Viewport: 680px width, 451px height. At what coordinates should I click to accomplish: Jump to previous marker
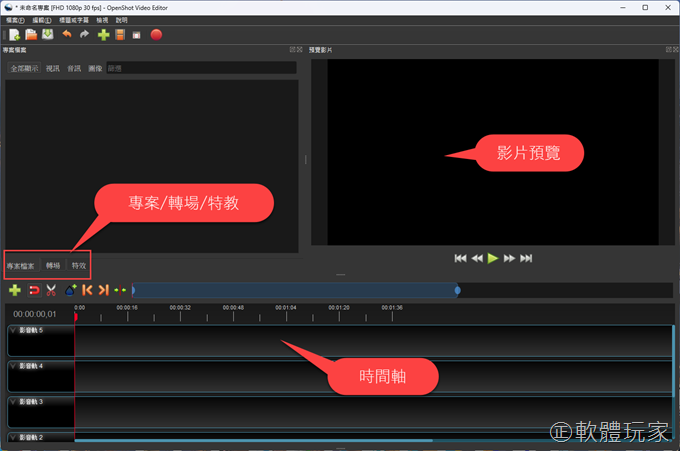tap(87, 290)
